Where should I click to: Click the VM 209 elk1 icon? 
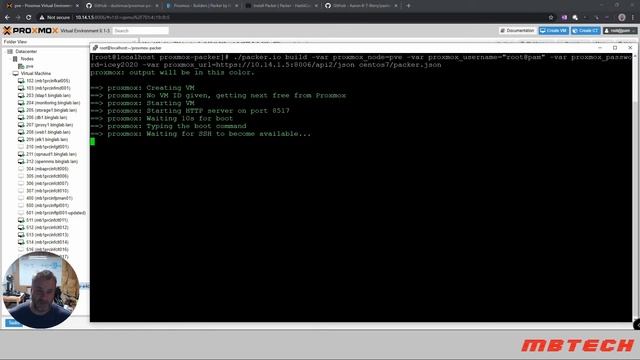point(21,140)
